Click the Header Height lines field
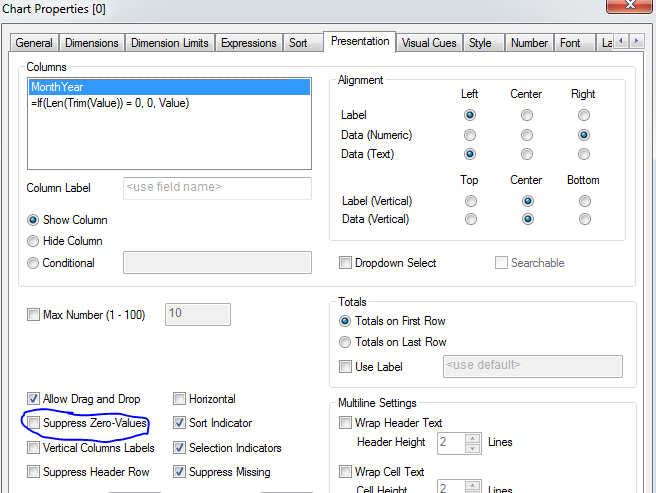This screenshot has width=656, height=493. click(451, 443)
